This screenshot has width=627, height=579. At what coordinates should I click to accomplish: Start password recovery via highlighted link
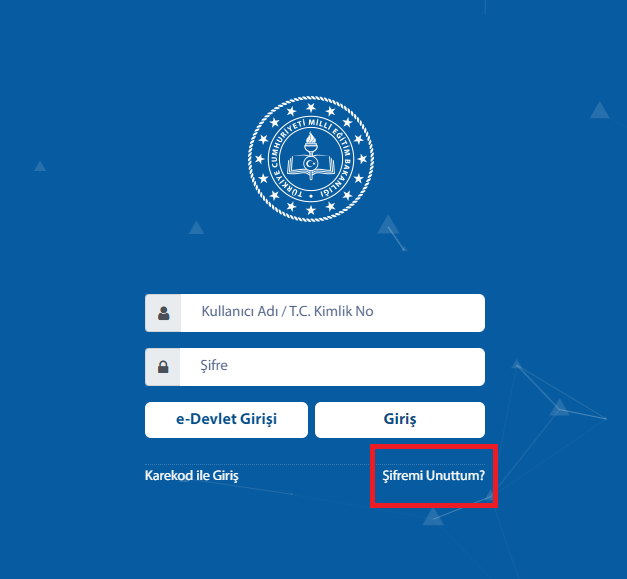[x=433, y=475]
